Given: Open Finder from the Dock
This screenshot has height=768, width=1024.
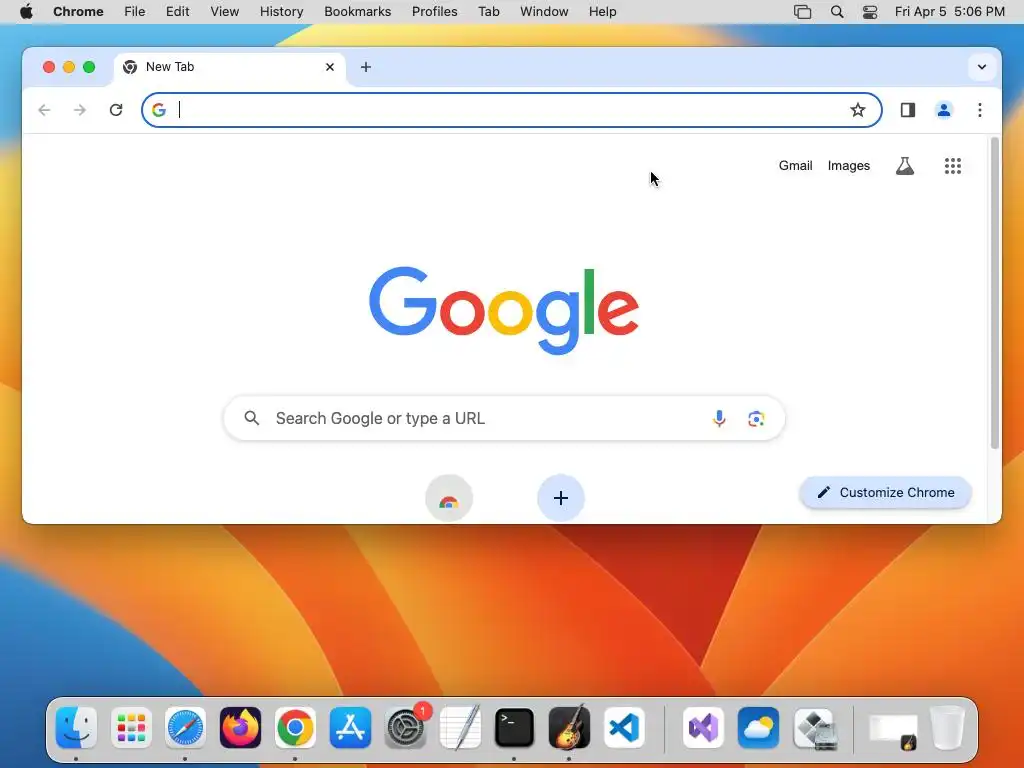Looking at the screenshot, I should pyautogui.click(x=76, y=728).
